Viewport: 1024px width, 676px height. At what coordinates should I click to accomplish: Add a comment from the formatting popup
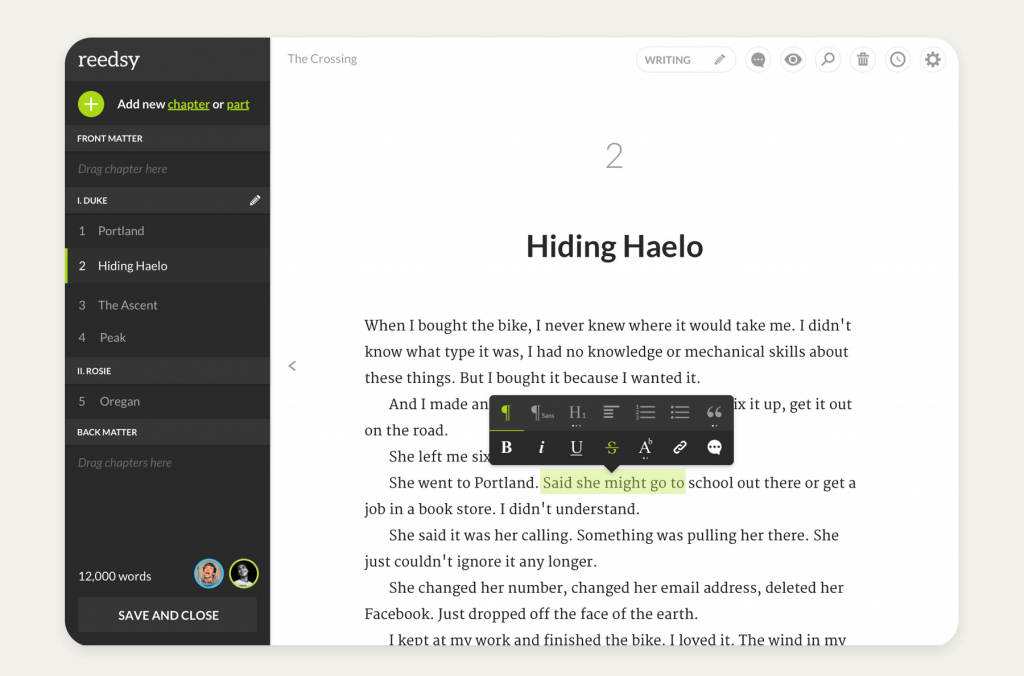pyautogui.click(x=714, y=448)
